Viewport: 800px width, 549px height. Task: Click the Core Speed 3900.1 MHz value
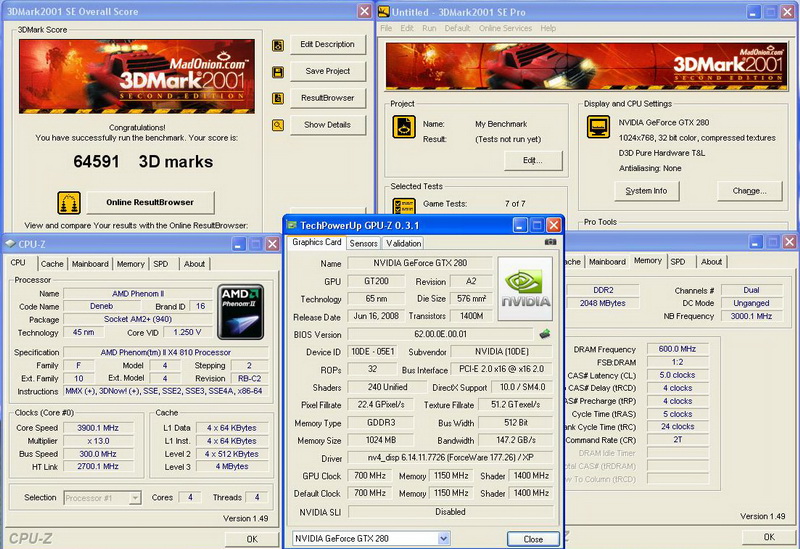pyautogui.click(x=97, y=428)
